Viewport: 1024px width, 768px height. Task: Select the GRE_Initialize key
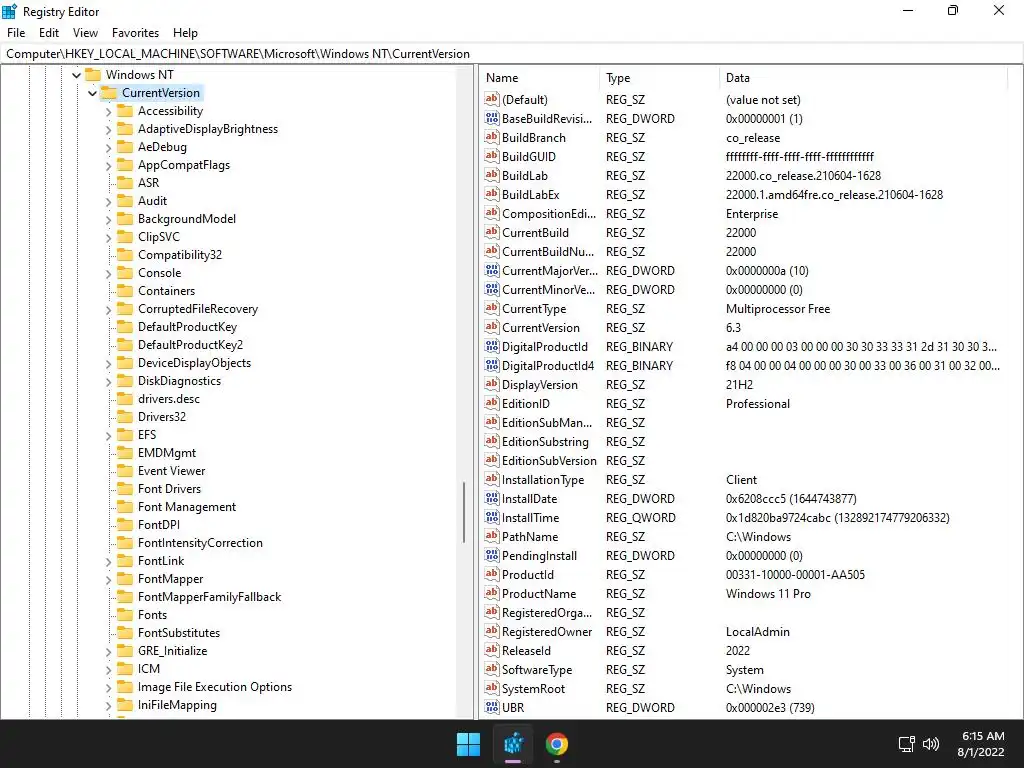click(x=172, y=651)
